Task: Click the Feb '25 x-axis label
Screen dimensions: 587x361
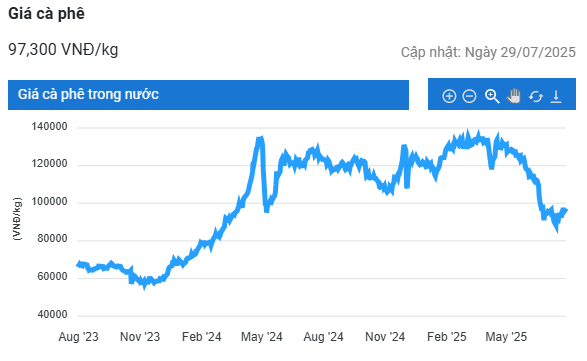Action: coord(447,337)
